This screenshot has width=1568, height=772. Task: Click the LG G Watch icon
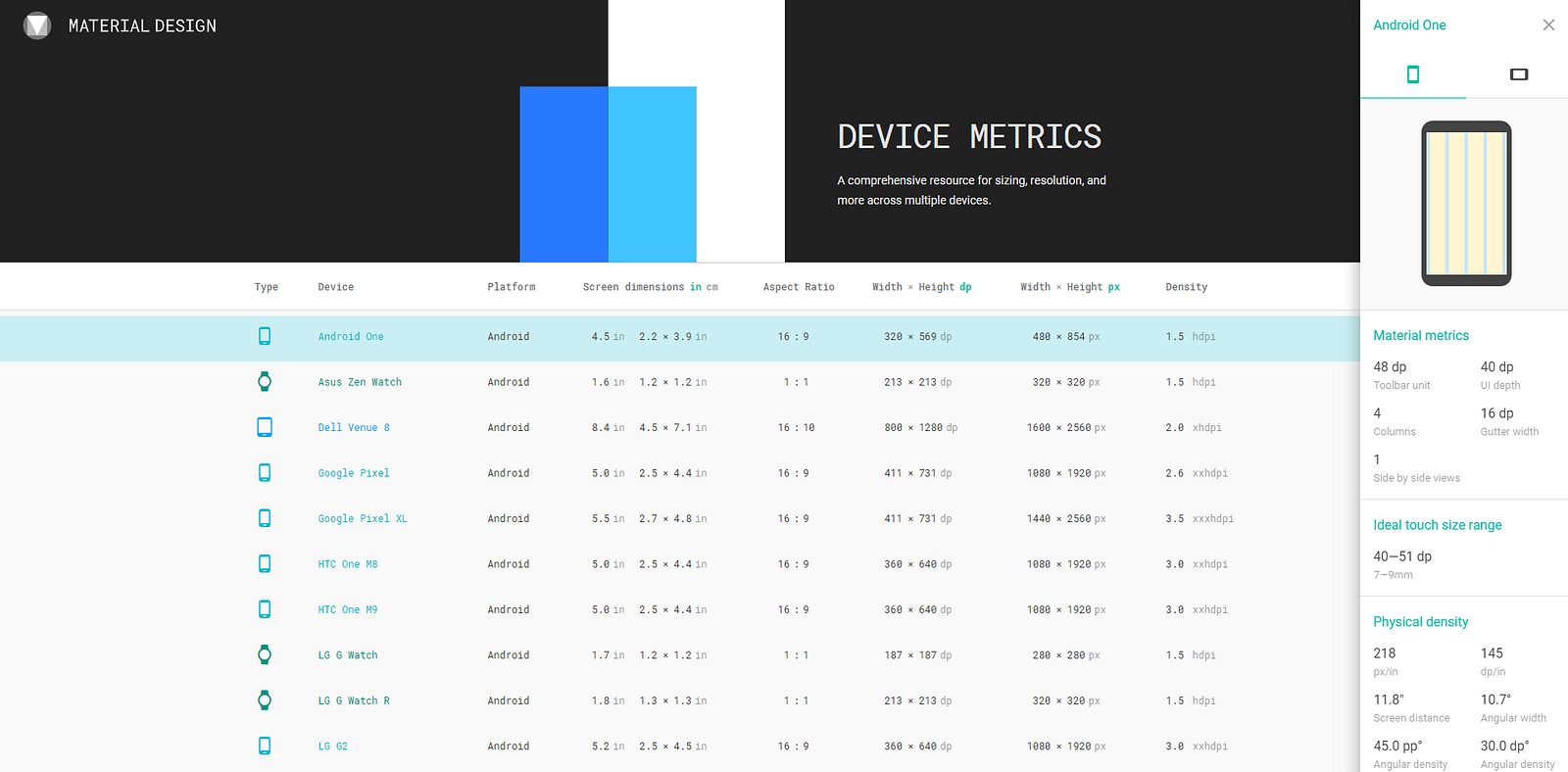click(x=265, y=654)
